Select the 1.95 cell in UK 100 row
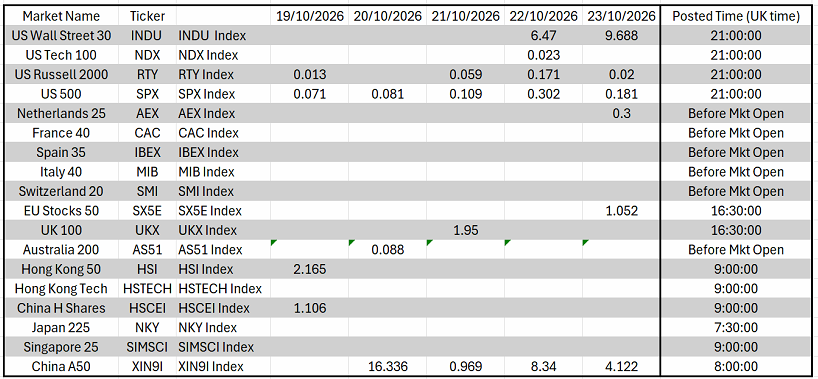 click(x=465, y=230)
